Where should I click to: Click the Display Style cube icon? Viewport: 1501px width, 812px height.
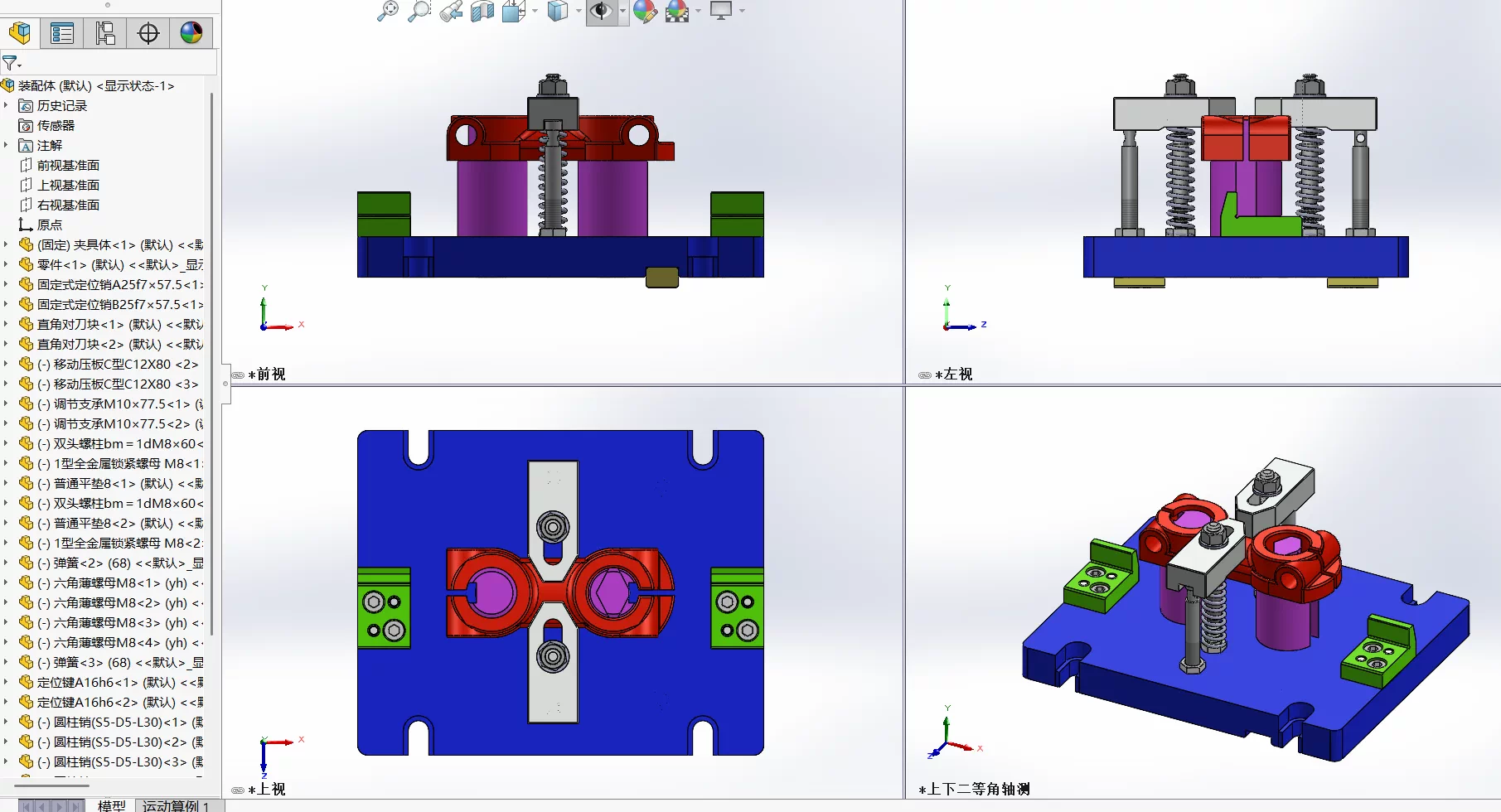coord(558,11)
